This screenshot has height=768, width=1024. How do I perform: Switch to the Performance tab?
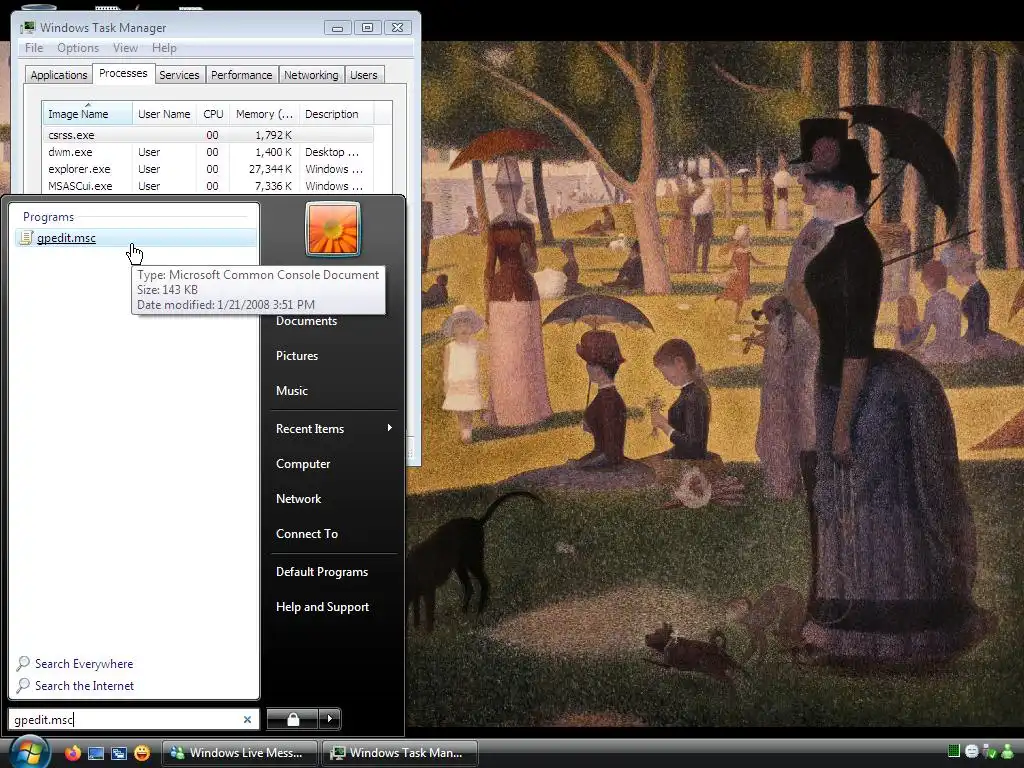pyautogui.click(x=242, y=74)
